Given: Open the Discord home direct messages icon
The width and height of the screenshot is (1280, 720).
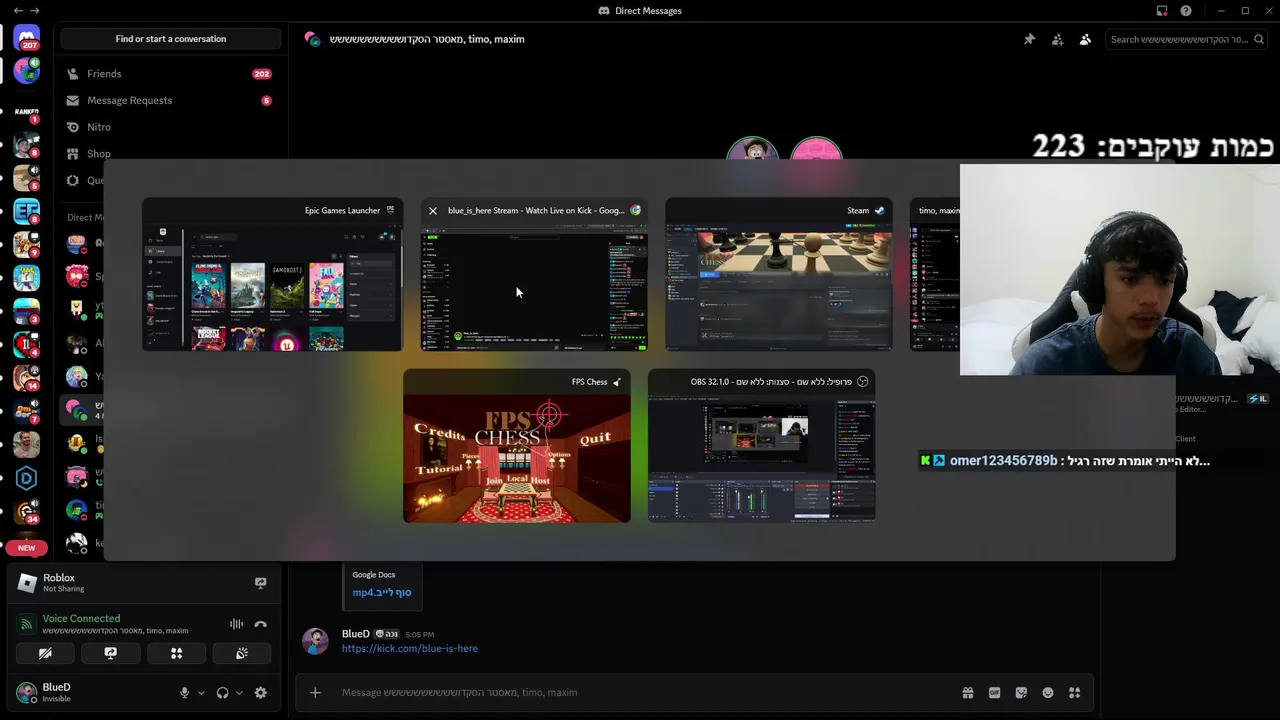Looking at the screenshot, I should pos(27,39).
